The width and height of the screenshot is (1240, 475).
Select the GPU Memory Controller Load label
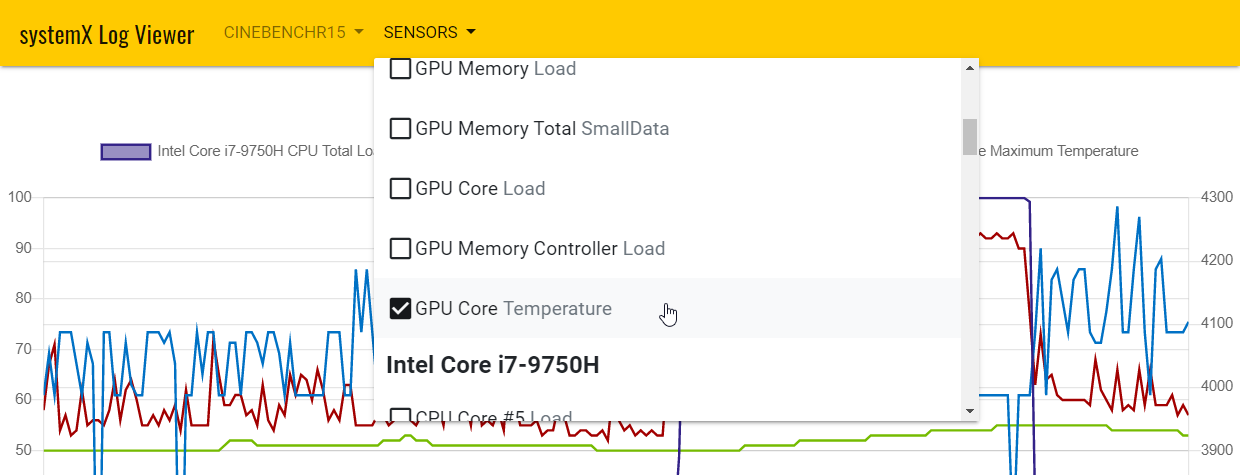pyautogui.click(x=540, y=248)
